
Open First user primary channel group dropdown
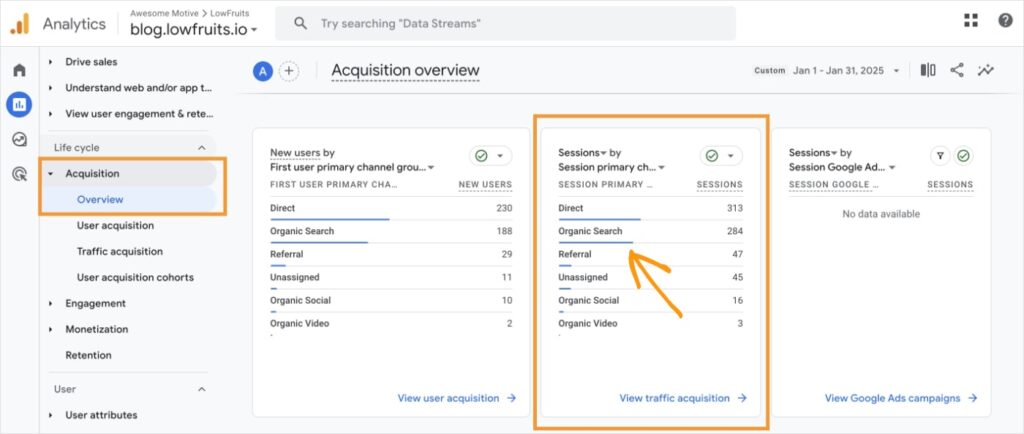point(352,167)
